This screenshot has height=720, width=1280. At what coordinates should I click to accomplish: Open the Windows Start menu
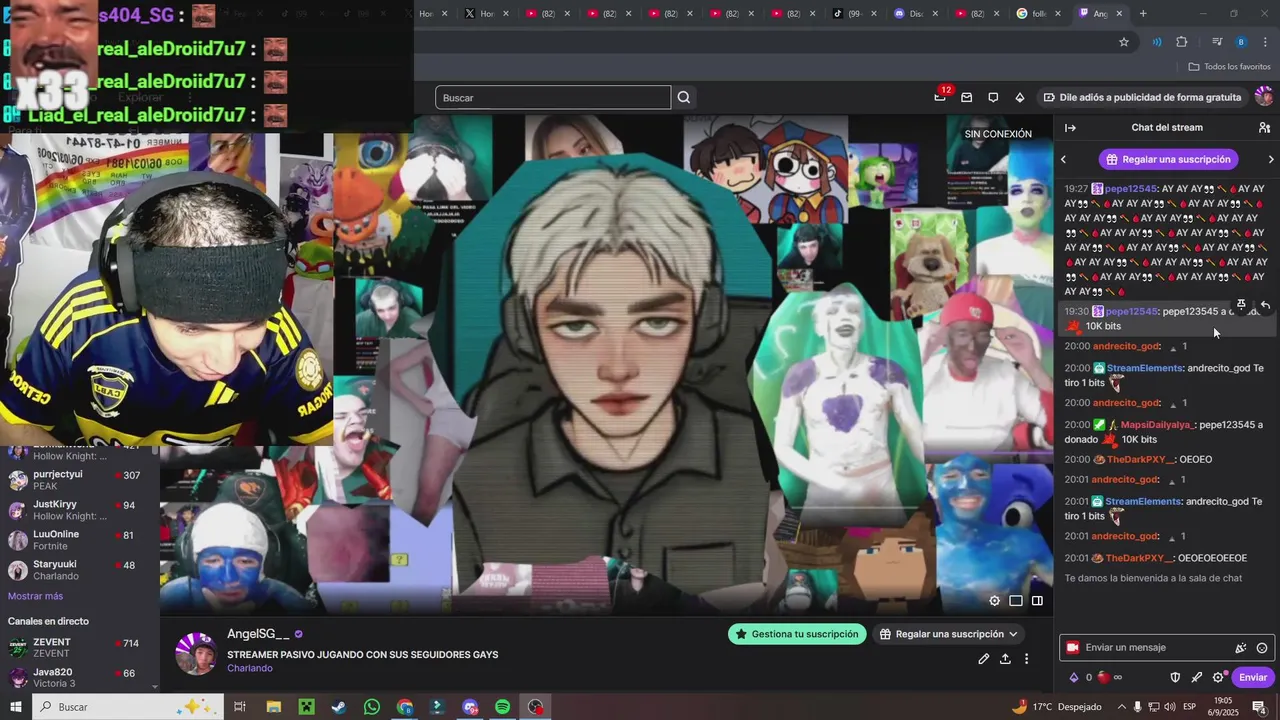(16, 707)
